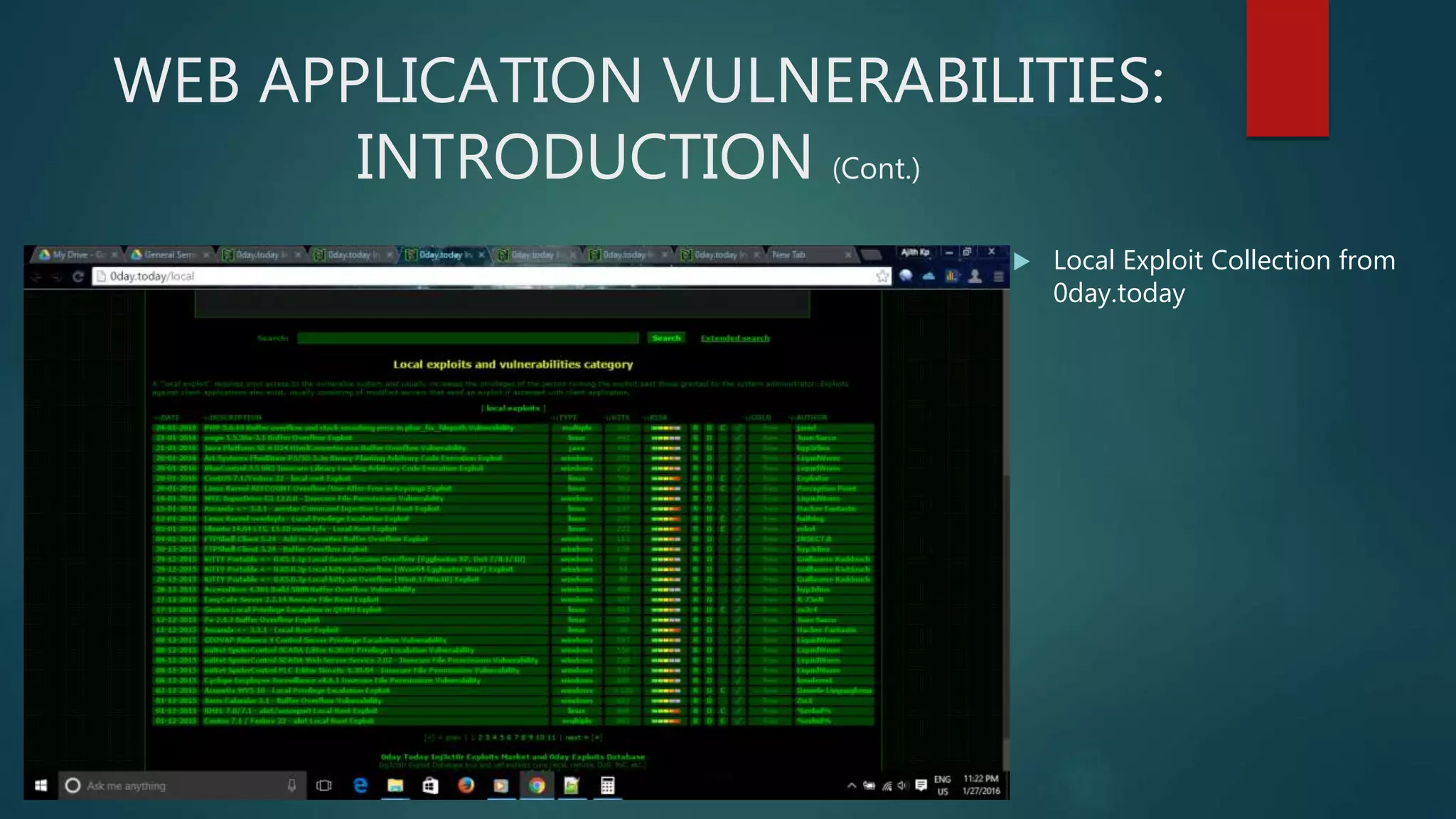Sort by the AUTHOR column header
This screenshot has height=819, width=1456.
point(808,418)
